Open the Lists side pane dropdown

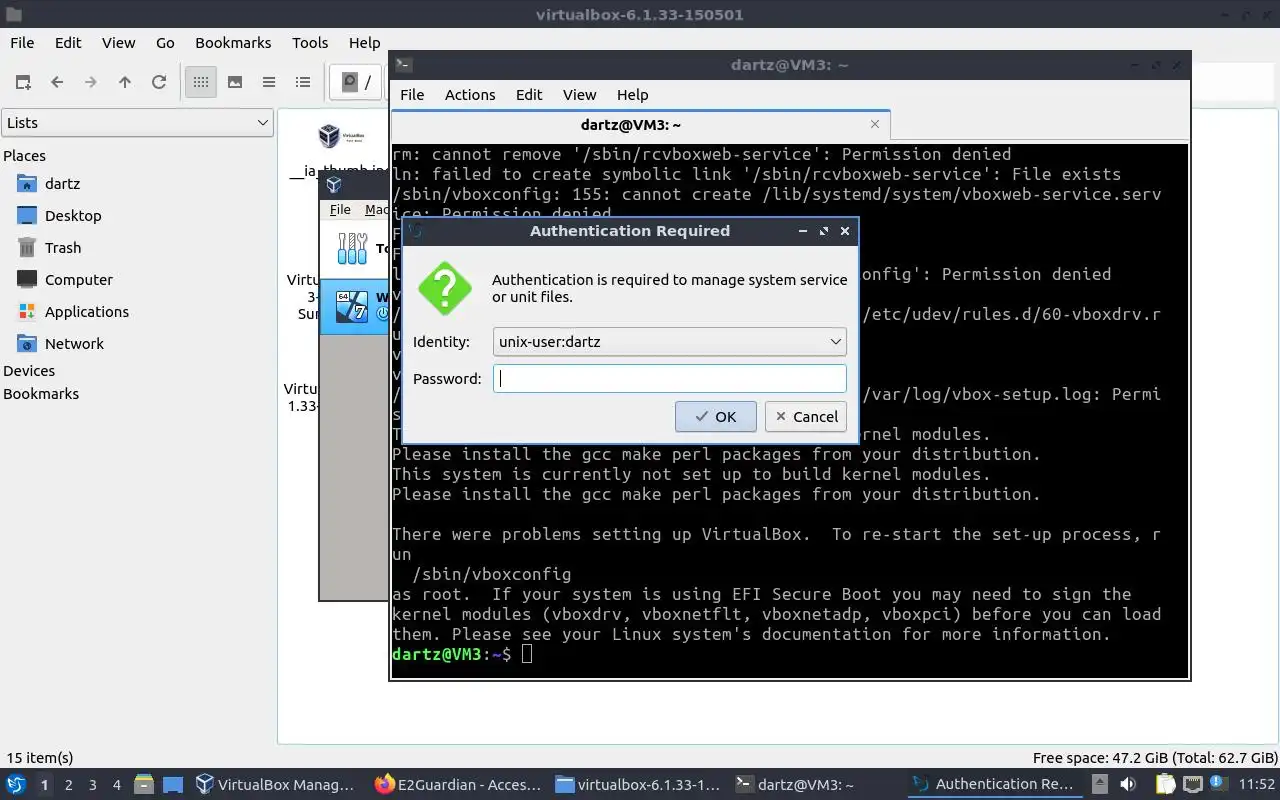(x=138, y=122)
